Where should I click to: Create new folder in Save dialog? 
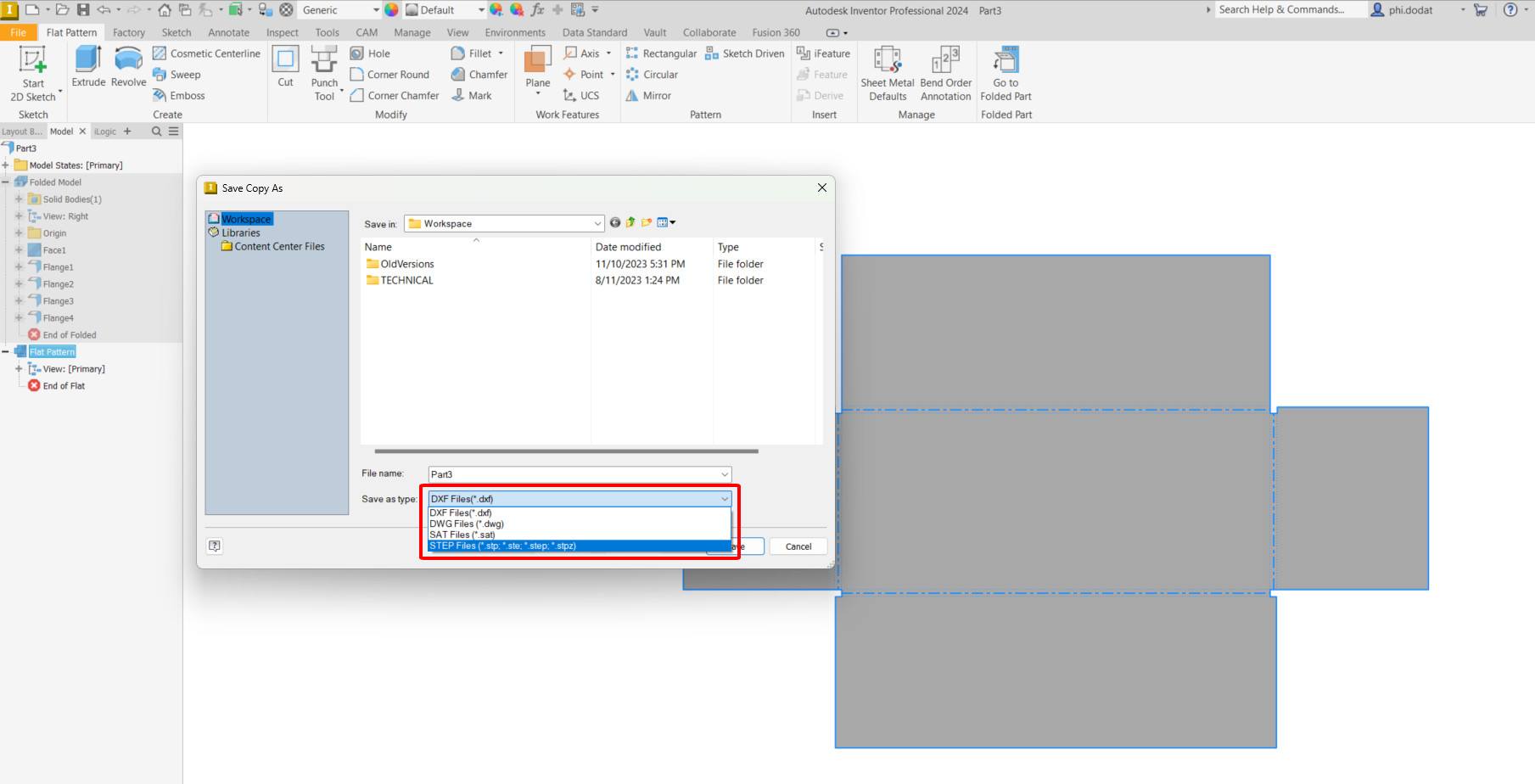pos(647,222)
